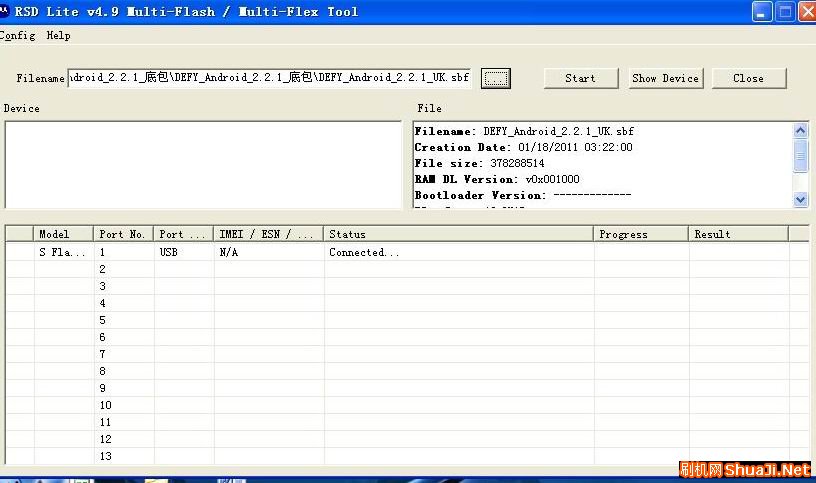This screenshot has width=816, height=483.
Task: Click the Motorola logo in title bar
Action: coord(4,11)
